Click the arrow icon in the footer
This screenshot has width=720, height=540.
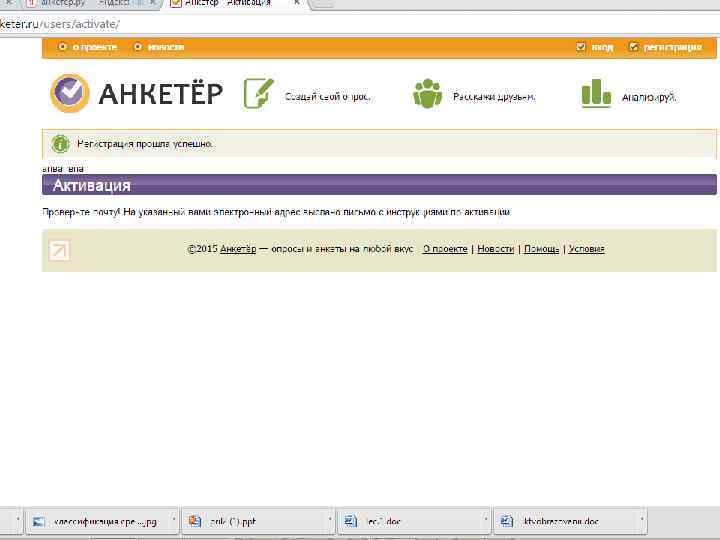pos(59,250)
